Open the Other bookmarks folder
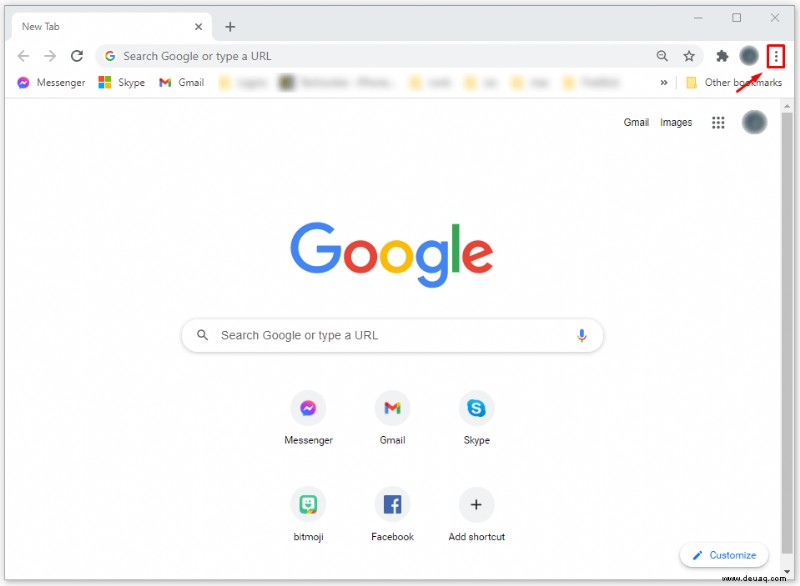800x586 pixels. (734, 83)
